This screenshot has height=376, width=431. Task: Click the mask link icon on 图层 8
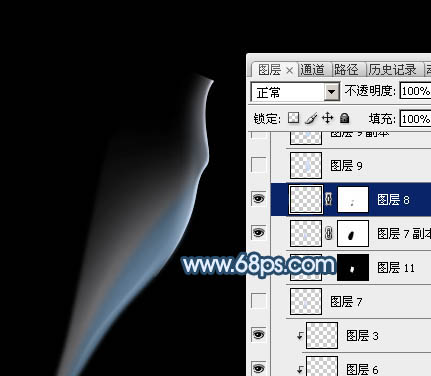[x=329, y=199]
